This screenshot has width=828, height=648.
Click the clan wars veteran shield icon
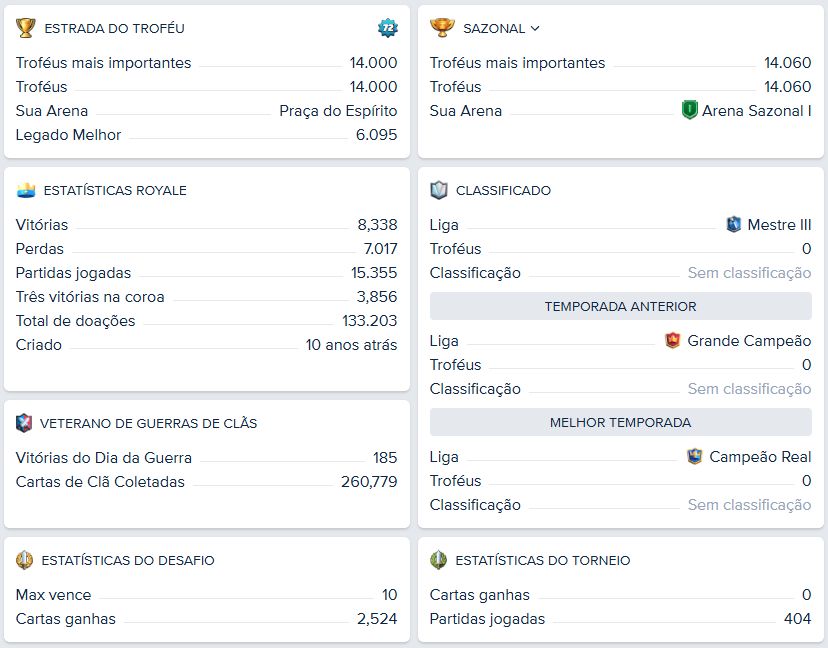(x=24, y=423)
